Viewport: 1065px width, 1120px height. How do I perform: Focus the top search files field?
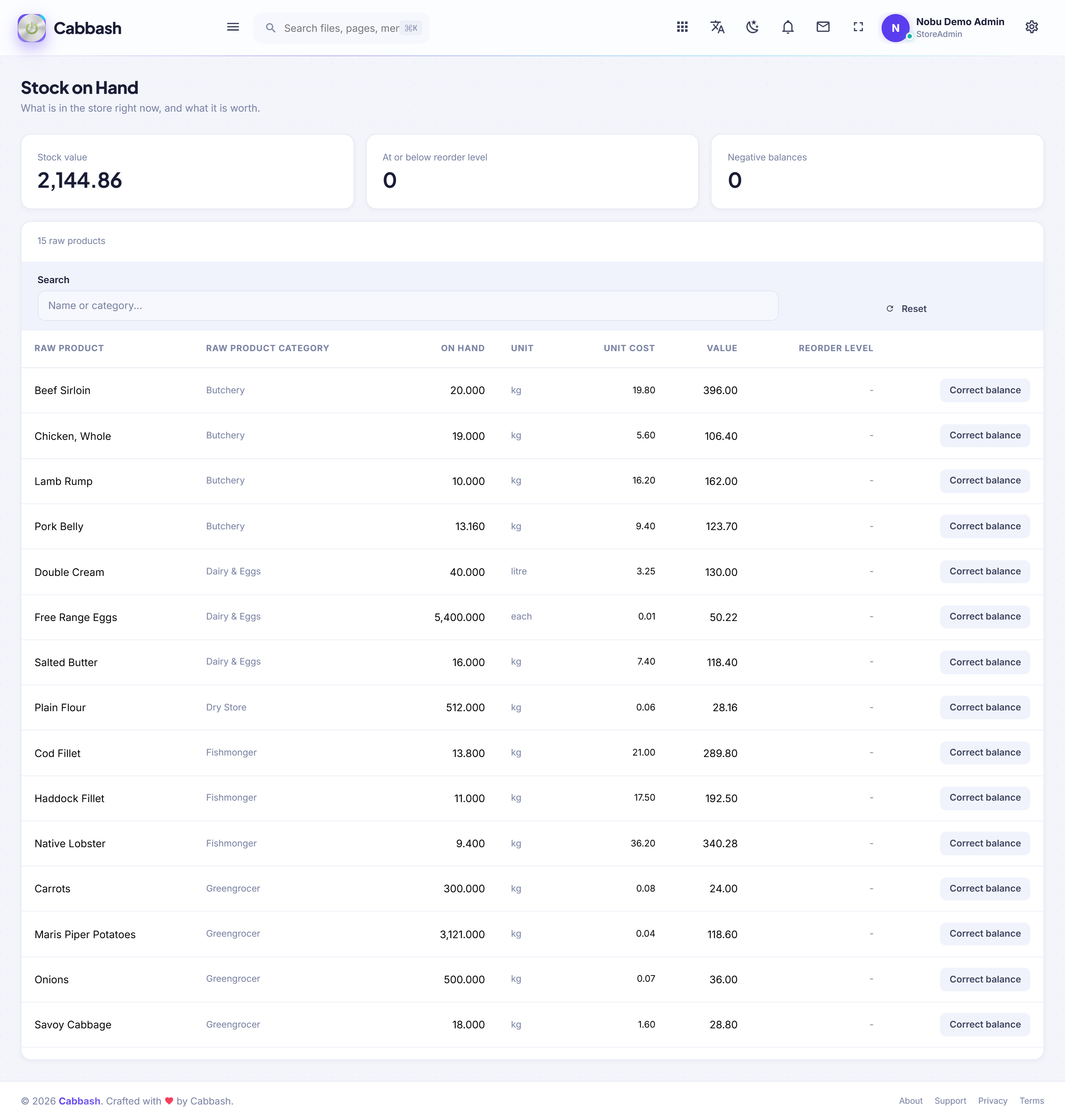pyautogui.click(x=341, y=28)
